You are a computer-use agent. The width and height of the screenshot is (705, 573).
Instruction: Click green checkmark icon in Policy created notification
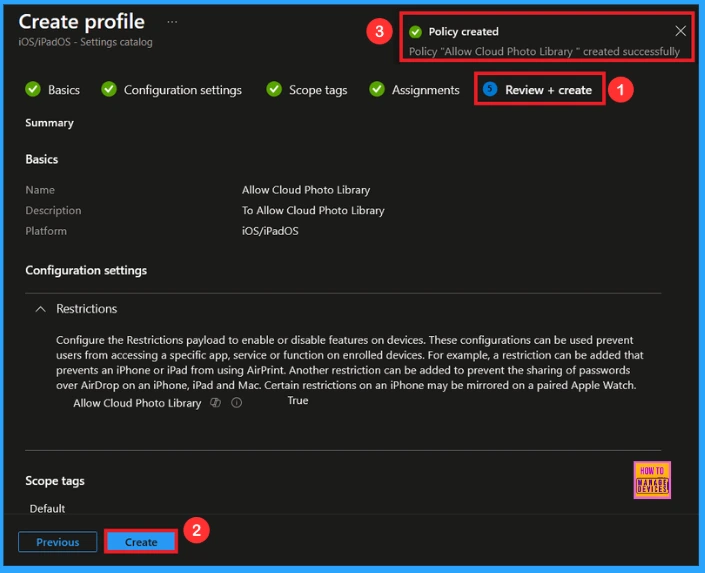[415, 31]
